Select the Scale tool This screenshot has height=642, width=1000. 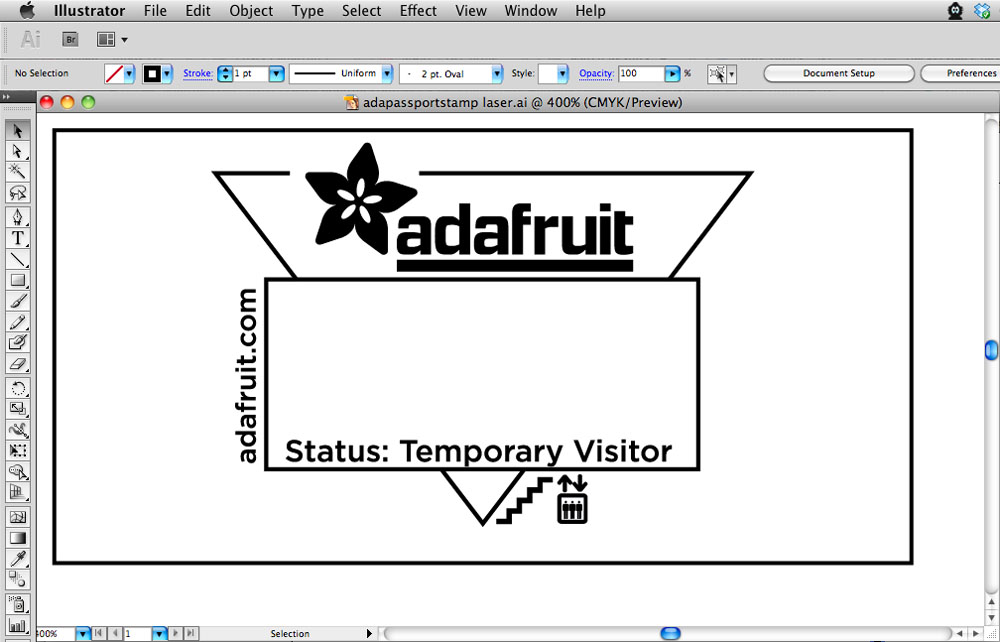pos(18,409)
